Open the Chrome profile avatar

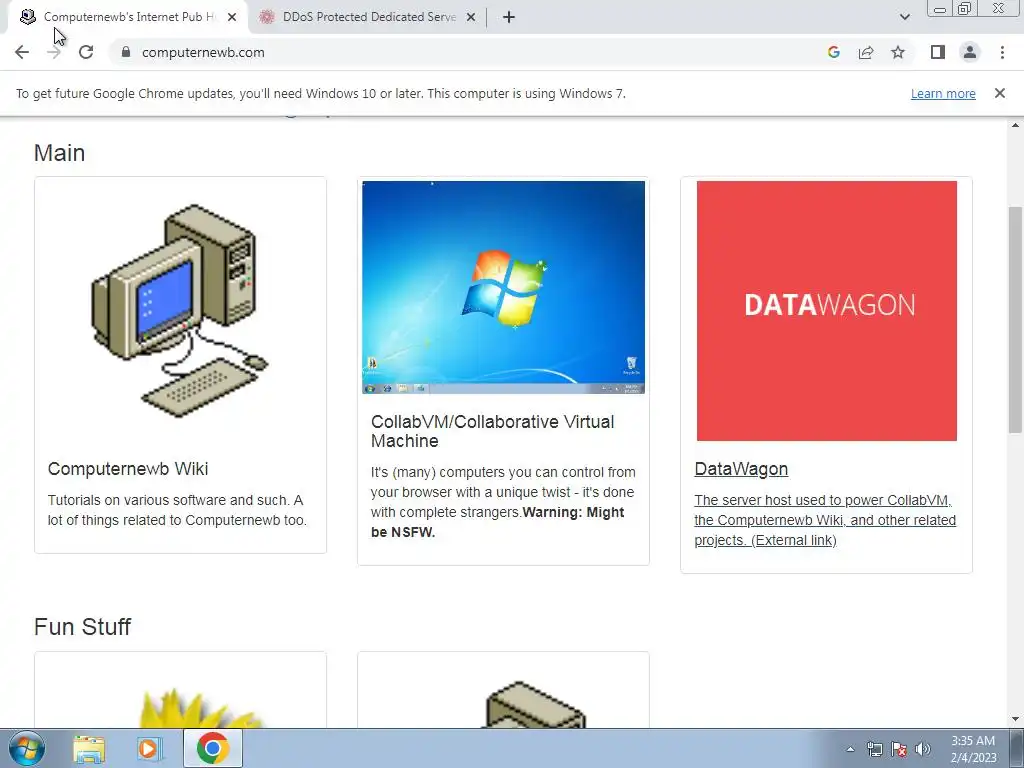coord(970,52)
